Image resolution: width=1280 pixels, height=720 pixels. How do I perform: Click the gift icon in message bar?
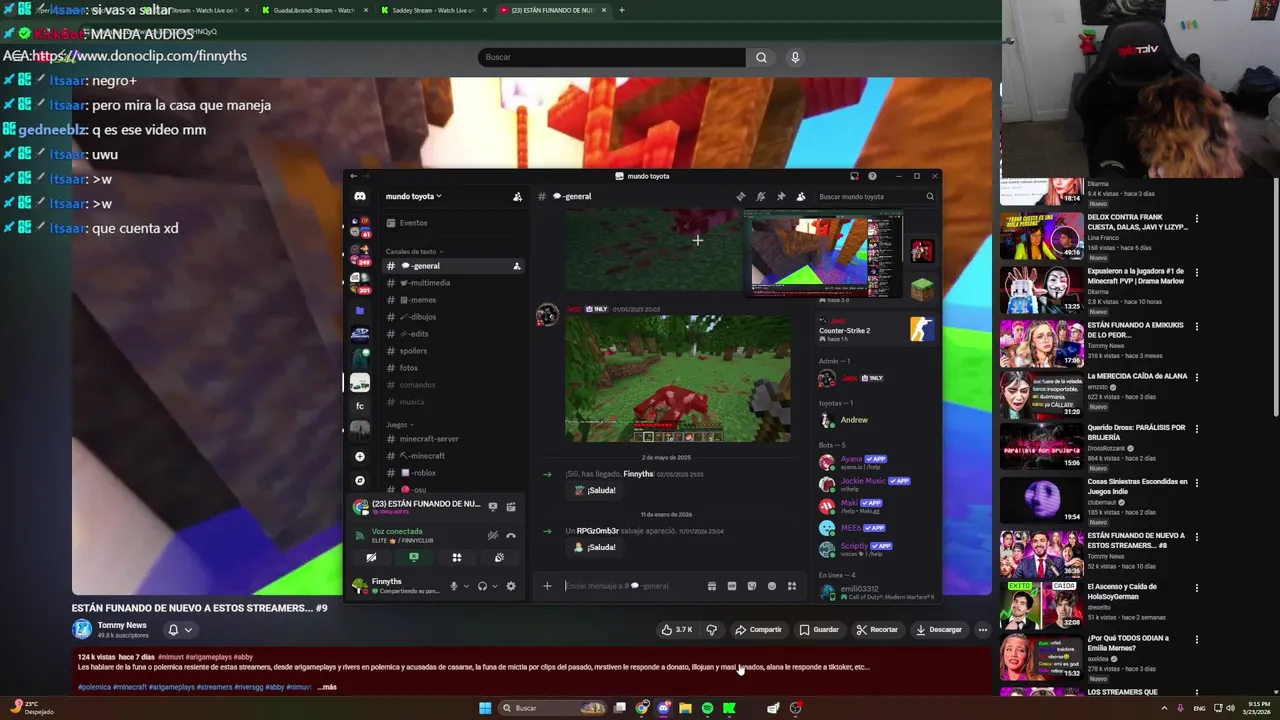pyautogui.click(x=712, y=586)
